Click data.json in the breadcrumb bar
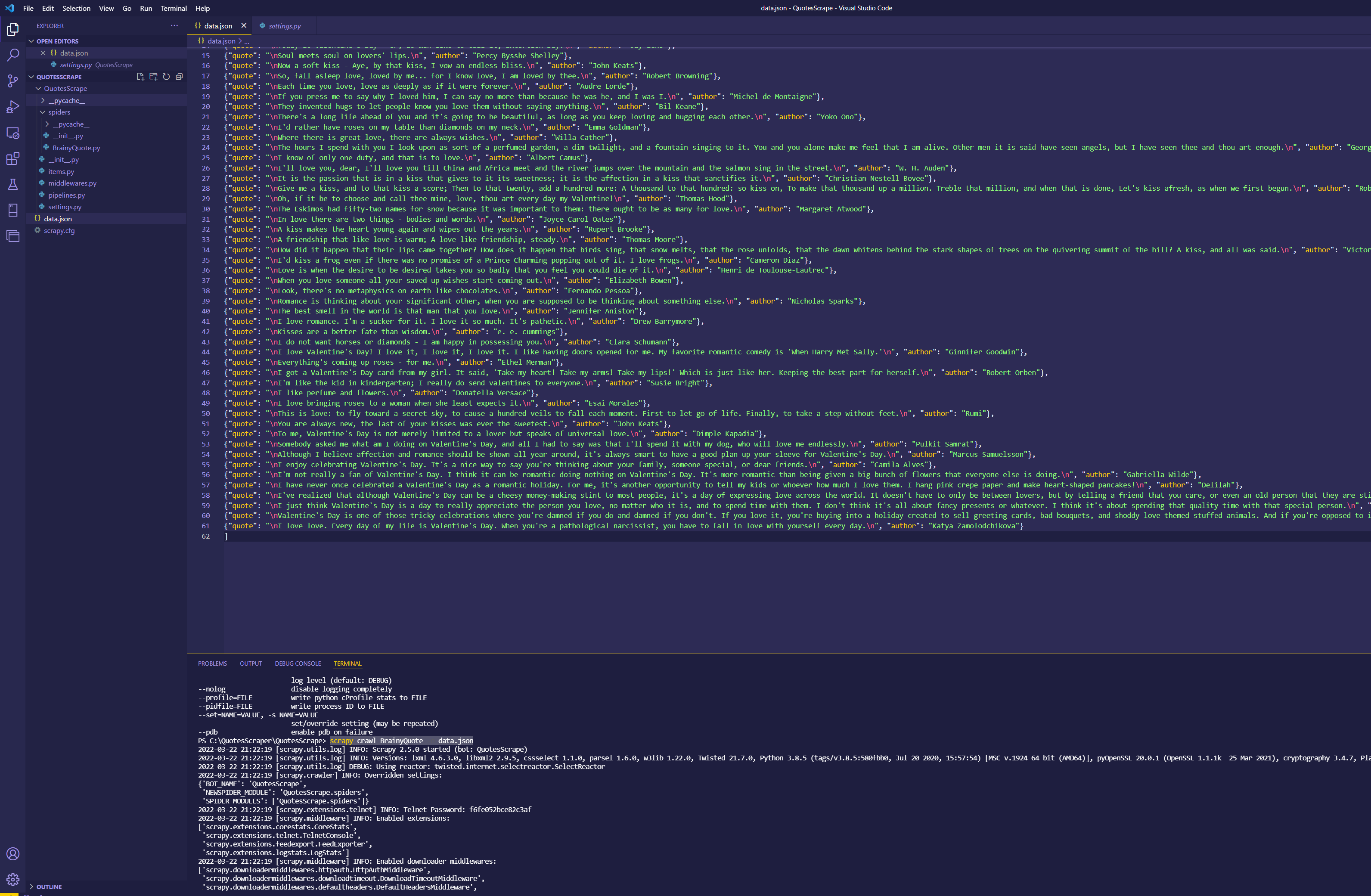The image size is (1371, 896). (221, 41)
